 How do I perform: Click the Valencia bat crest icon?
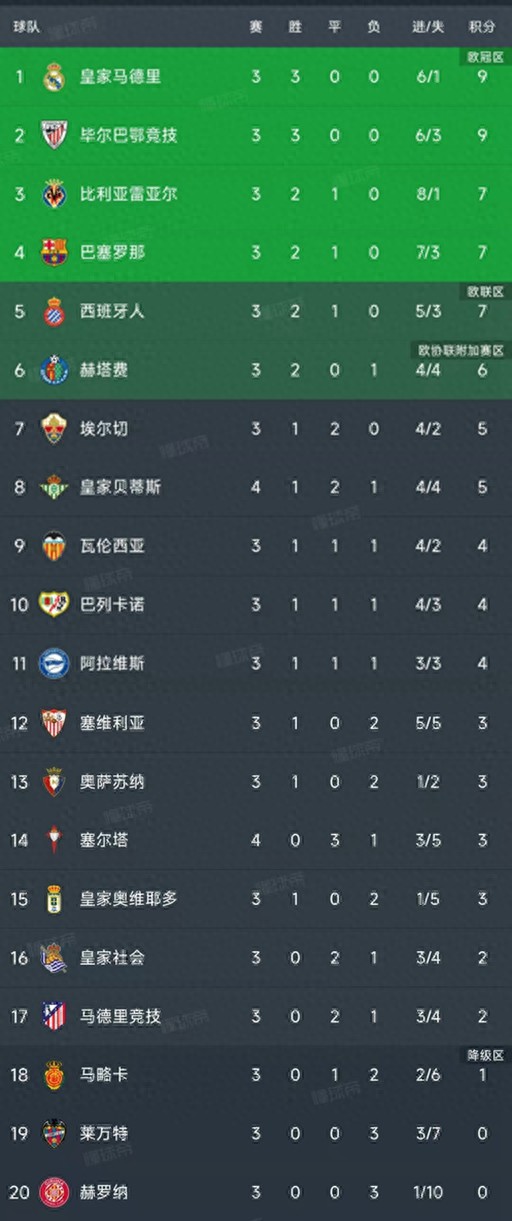54,546
